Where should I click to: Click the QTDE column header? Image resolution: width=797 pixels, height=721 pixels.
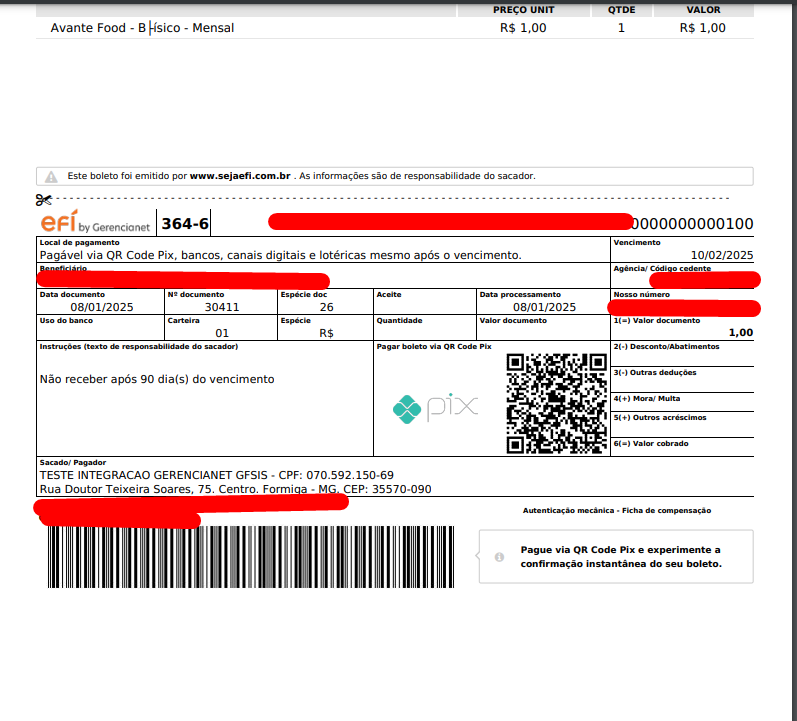point(621,10)
